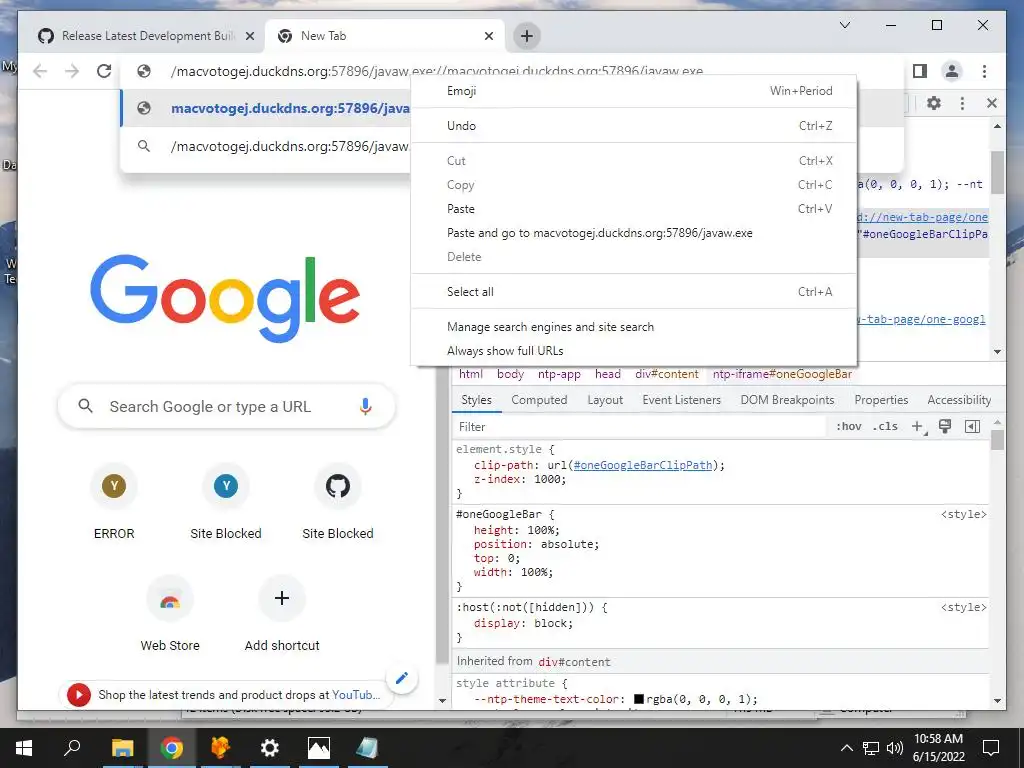Close the Release Latest Development Build tab
The height and width of the screenshot is (768, 1024).
click(x=249, y=37)
